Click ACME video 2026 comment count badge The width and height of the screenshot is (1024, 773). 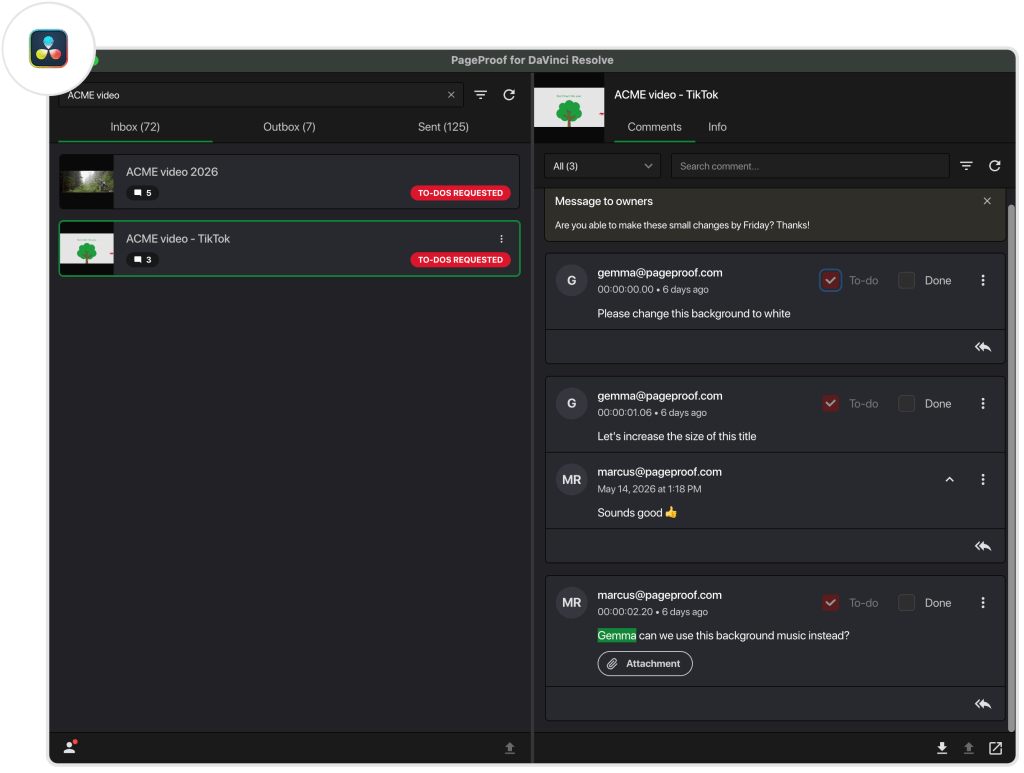142,193
